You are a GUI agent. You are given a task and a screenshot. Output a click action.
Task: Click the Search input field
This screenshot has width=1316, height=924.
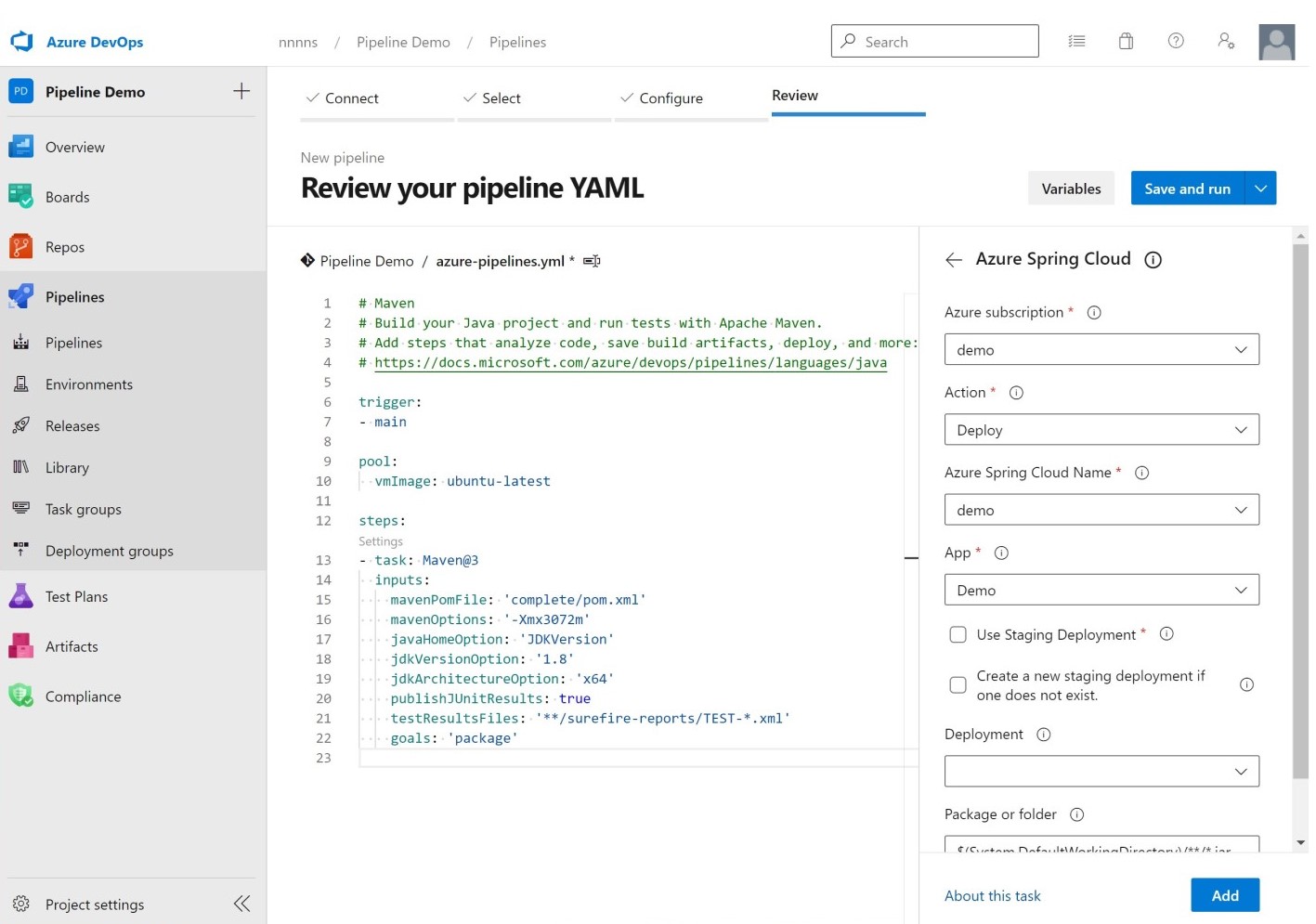pyautogui.click(x=934, y=41)
